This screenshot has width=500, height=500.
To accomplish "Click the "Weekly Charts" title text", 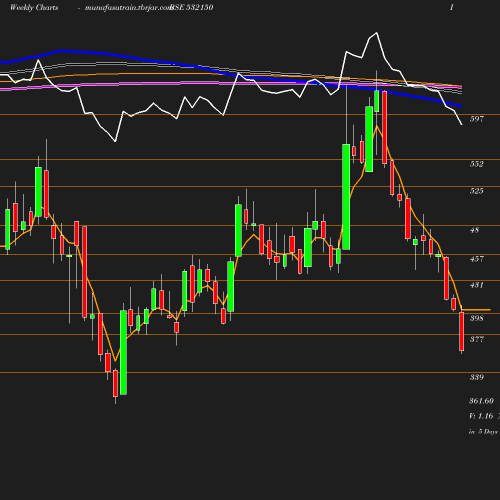I will point(34,8).
